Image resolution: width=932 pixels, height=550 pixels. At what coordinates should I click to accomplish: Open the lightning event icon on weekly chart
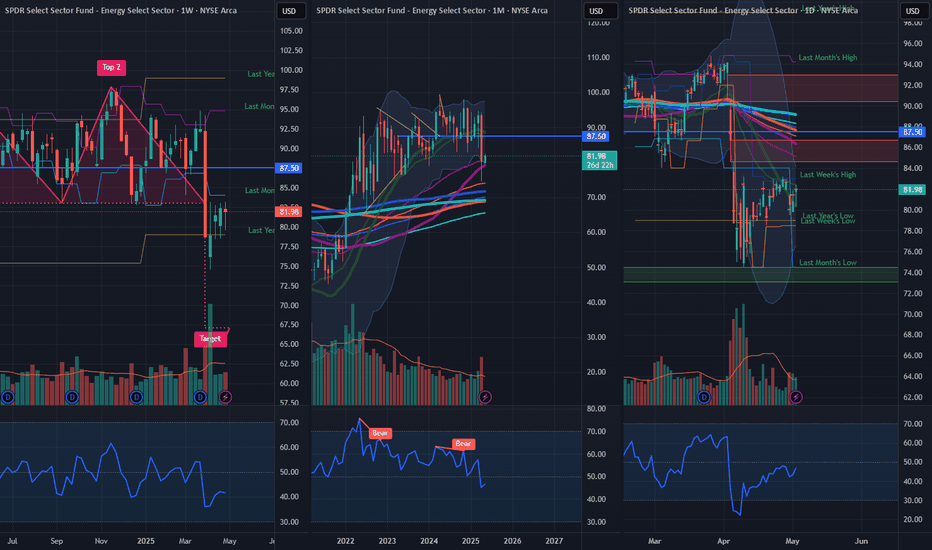click(225, 397)
